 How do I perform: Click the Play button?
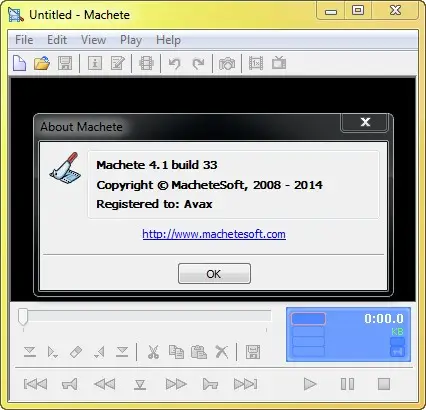click(310, 384)
